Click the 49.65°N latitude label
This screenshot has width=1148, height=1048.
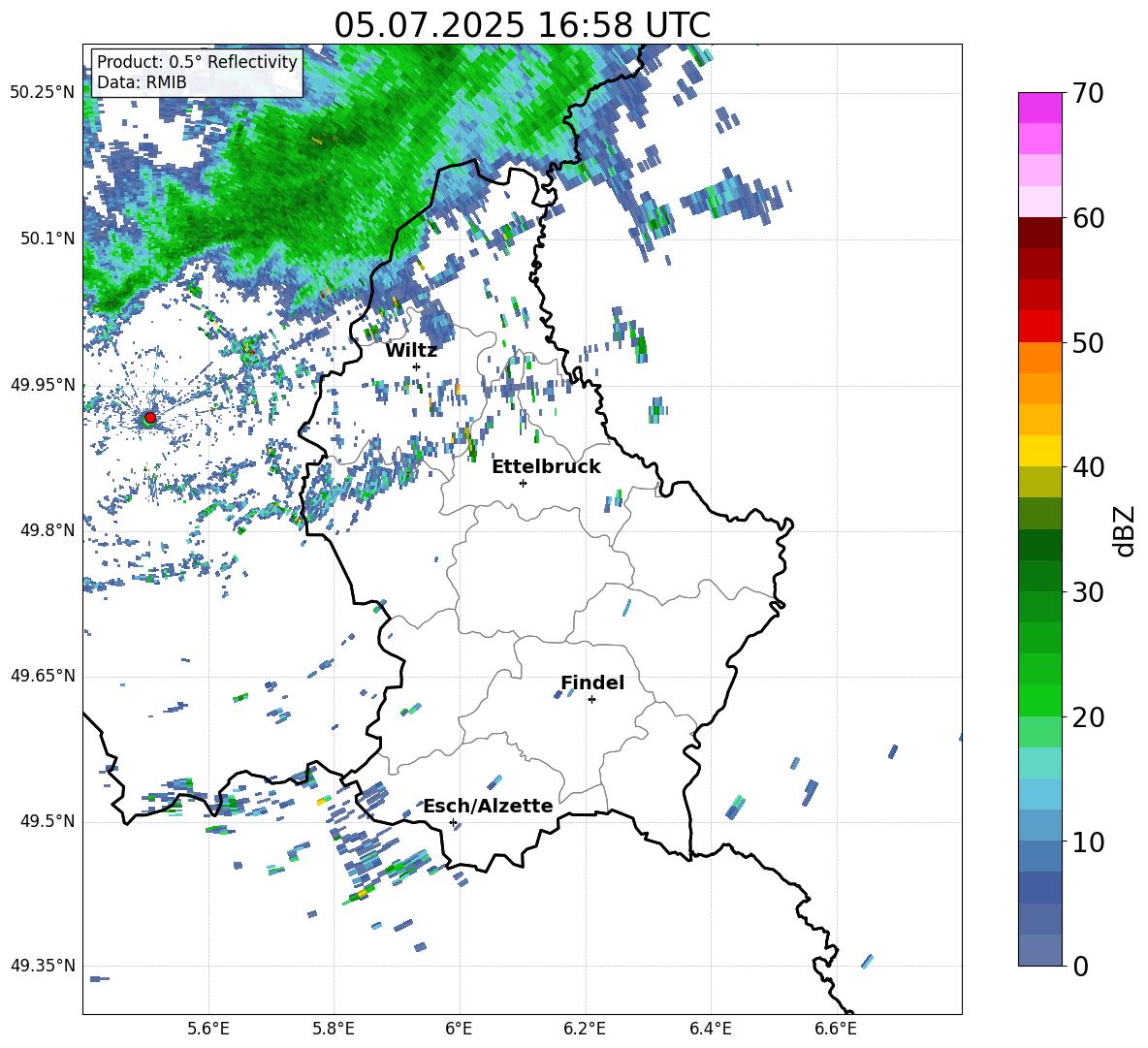43,676
